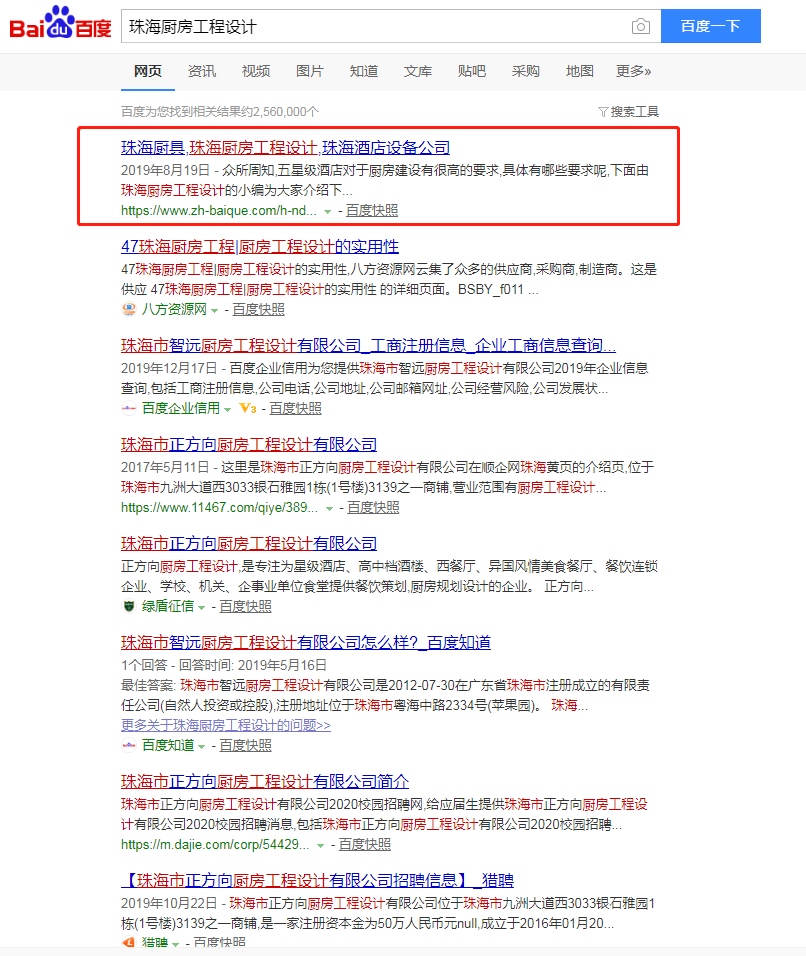The width and height of the screenshot is (806, 956).
Task: Click result count text 百度为您找到相关结果约2,560,000个
Action: click(x=220, y=112)
